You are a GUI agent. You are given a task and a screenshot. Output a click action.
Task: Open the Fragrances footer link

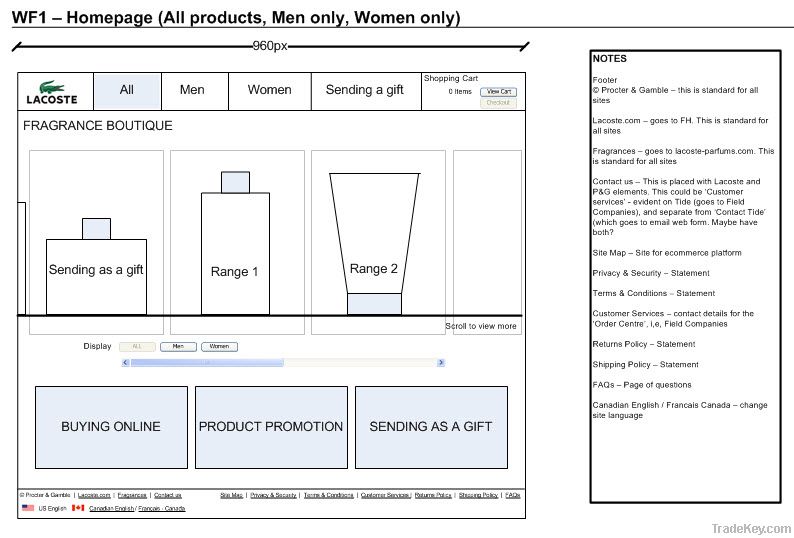coord(132,495)
